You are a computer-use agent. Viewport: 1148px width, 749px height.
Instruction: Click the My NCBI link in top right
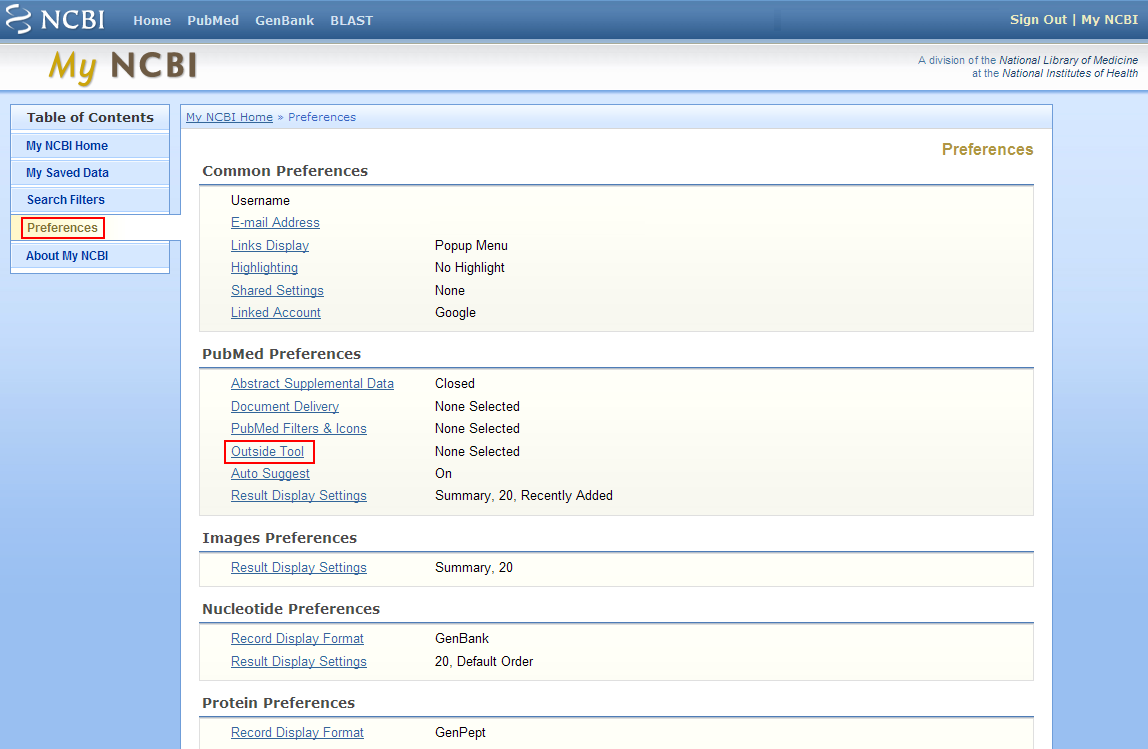[x=1109, y=20]
